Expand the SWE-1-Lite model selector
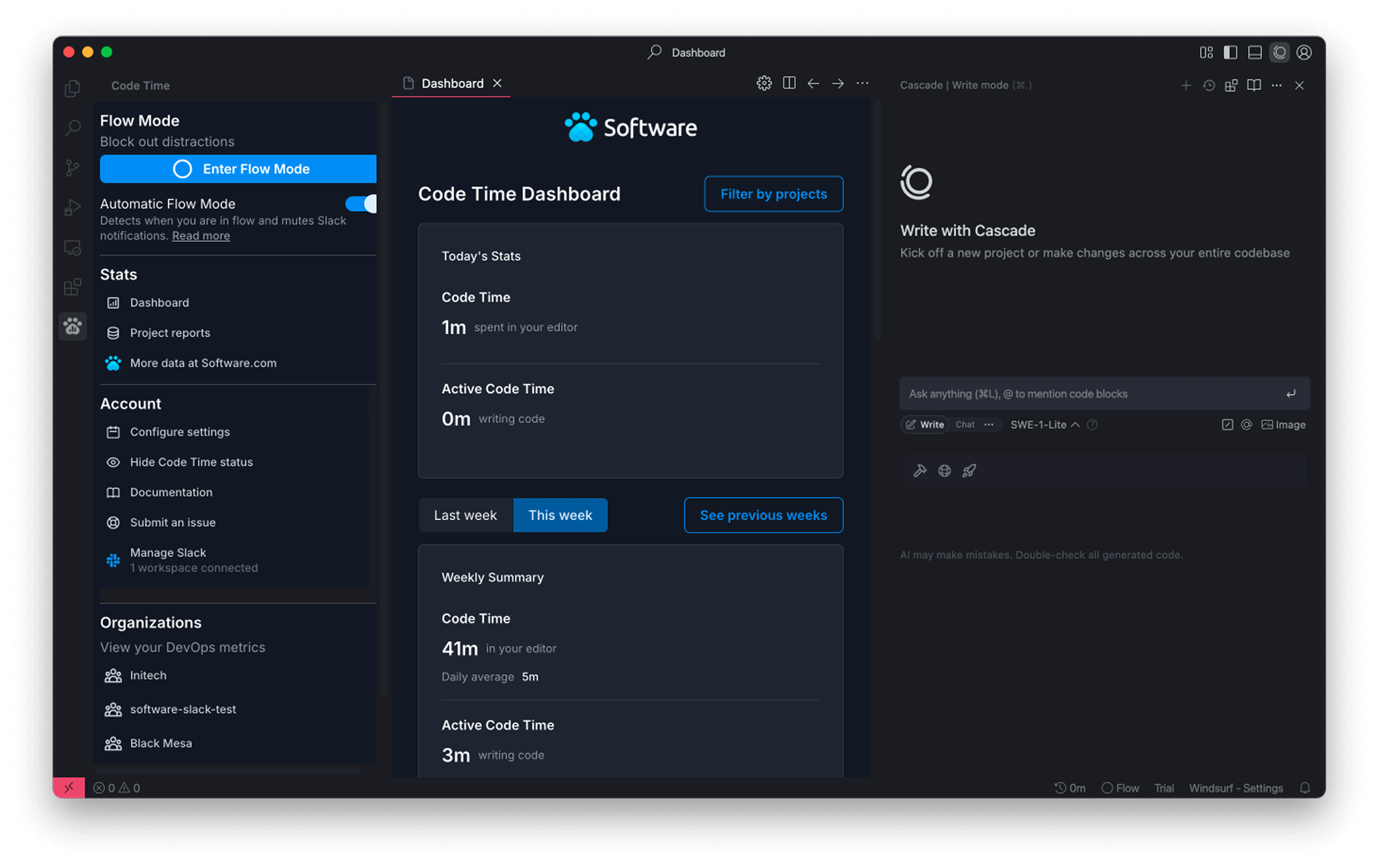 pos(1044,425)
